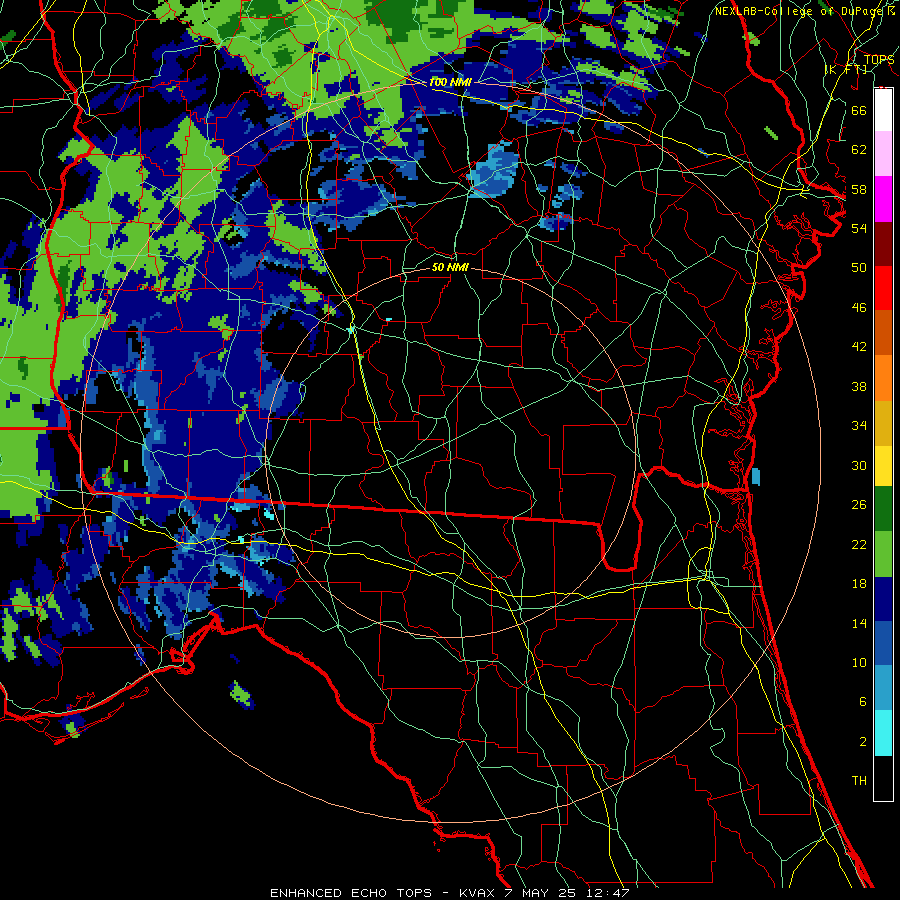Click the 'ENHANCED ECHO TOPS' caption text
The height and width of the screenshot is (900, 900).
pos(351,893)
